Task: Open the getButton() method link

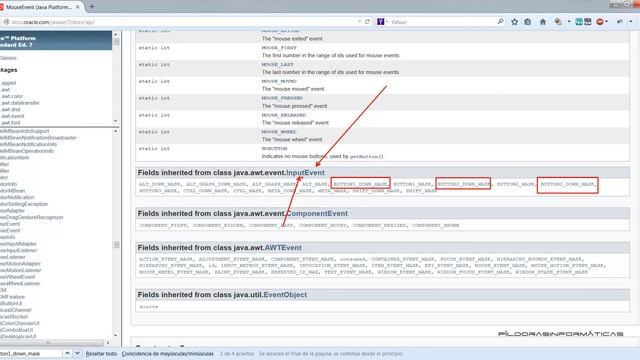Action: 367,156
